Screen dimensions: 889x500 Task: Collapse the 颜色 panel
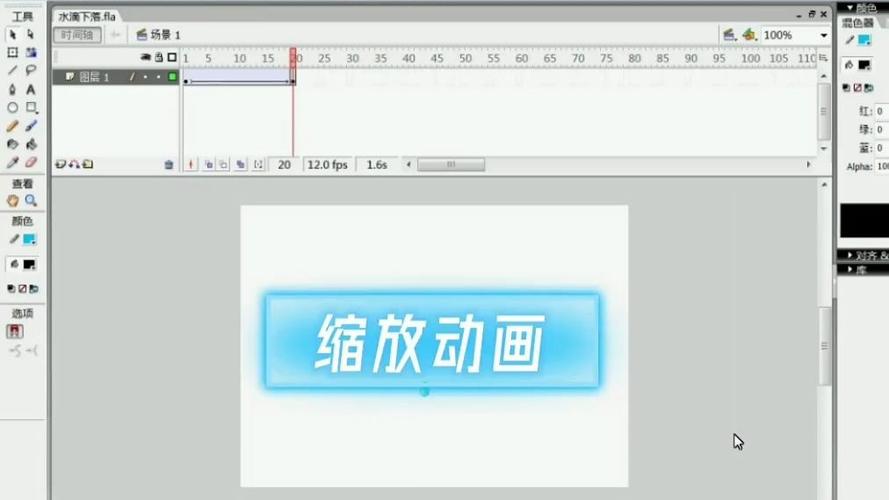pos(850,7)
